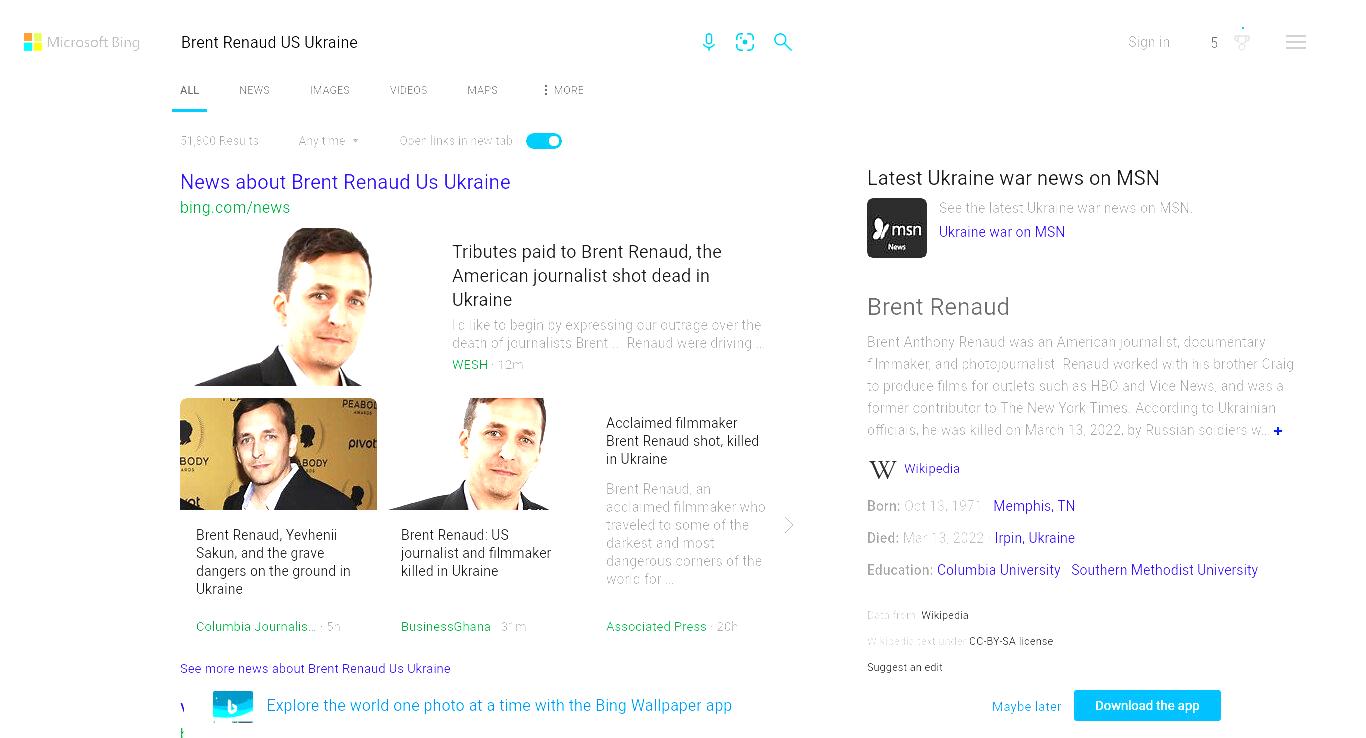The image size is (1366, 738).
Task: Expand Brent Renaud description plus icon
Action: [x=1278, y=431]
